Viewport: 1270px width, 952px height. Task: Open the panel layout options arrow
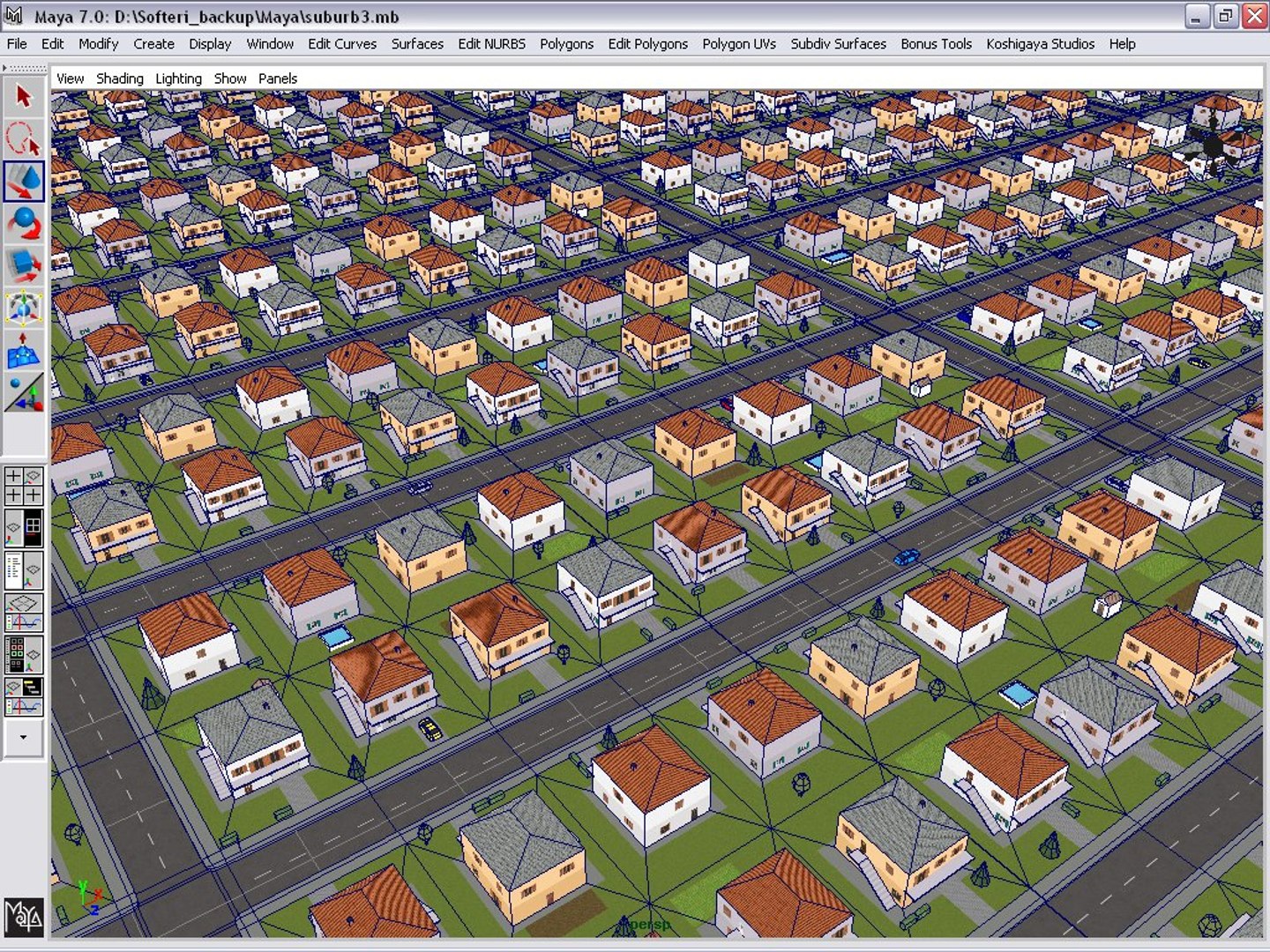point(24,738)
